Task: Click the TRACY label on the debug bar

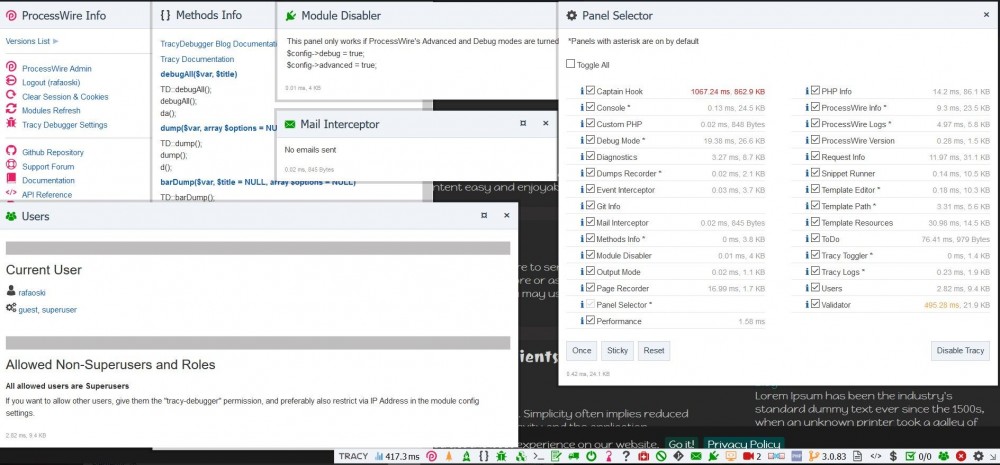Action: (x=353, y=456)
